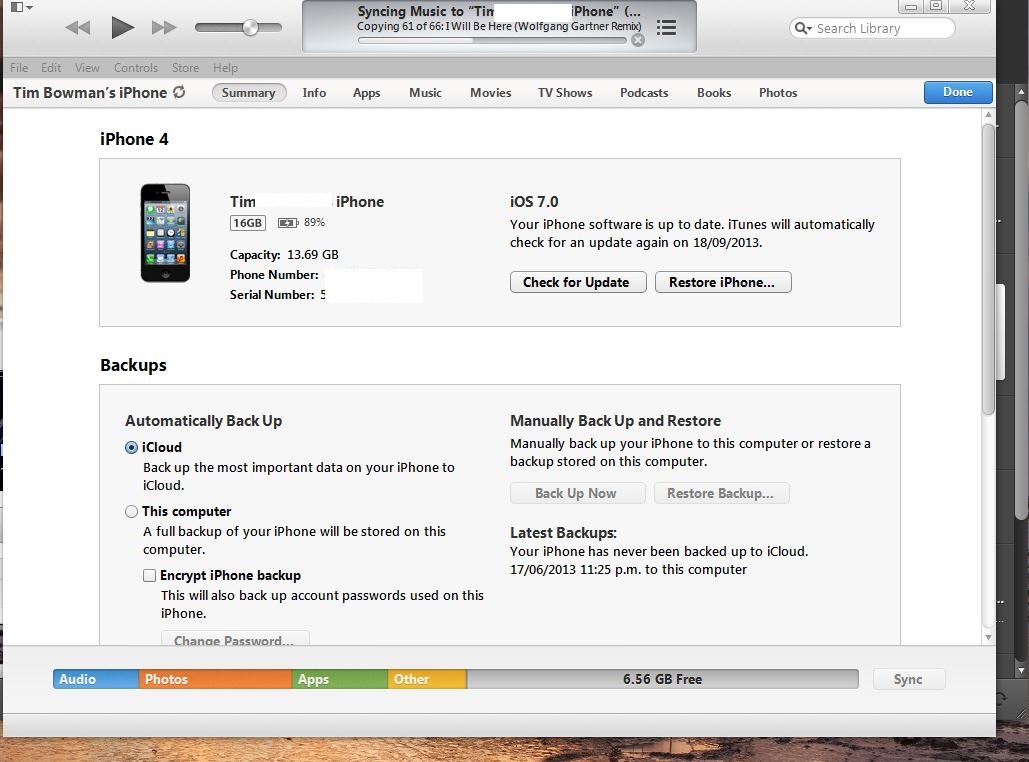Click the background window scroll down arrow
1029x762 pixels.
[x=1021, y=670]
